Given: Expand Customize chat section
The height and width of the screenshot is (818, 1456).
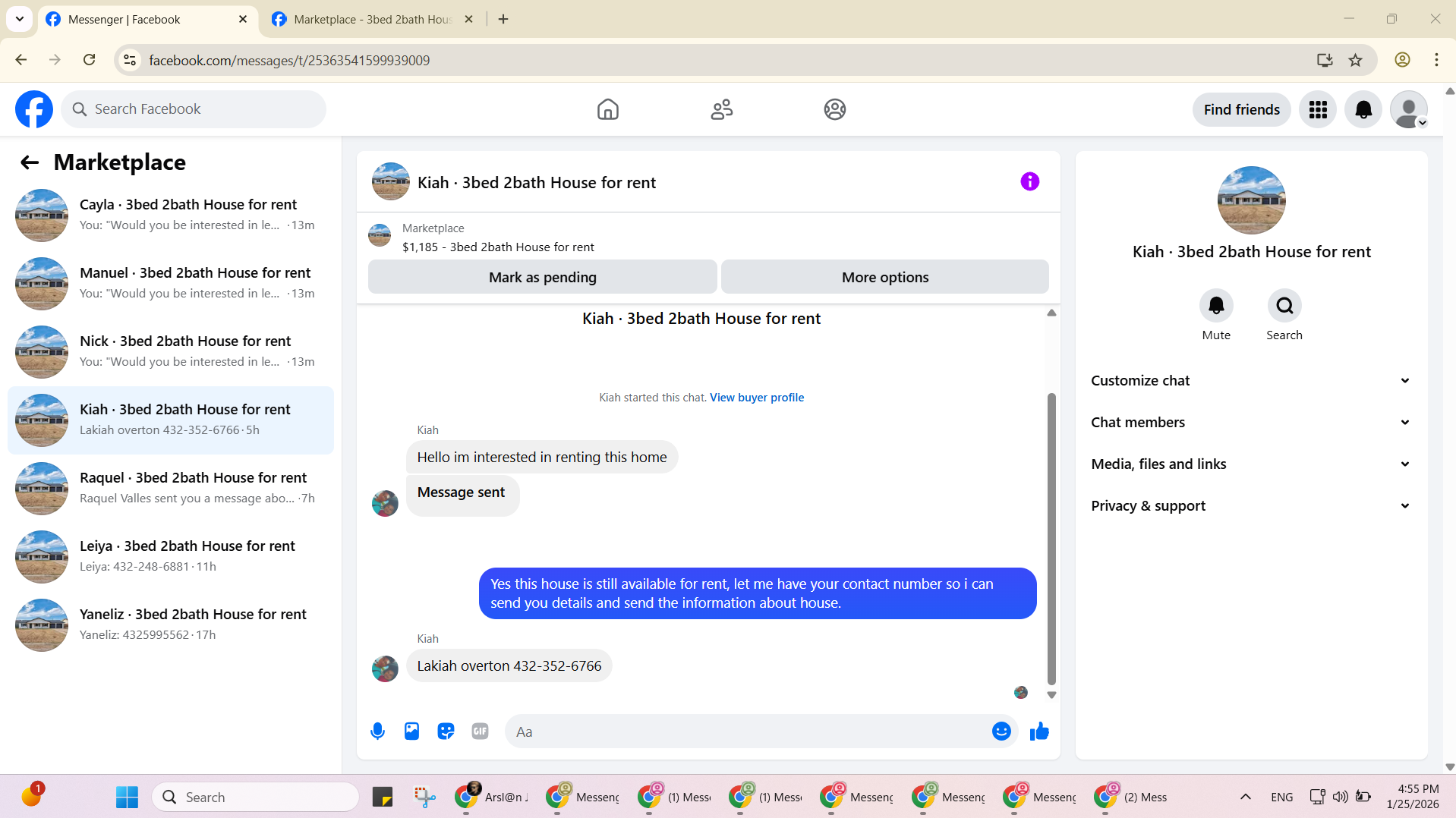Looking at the screenshot, I should (1251, 381).
